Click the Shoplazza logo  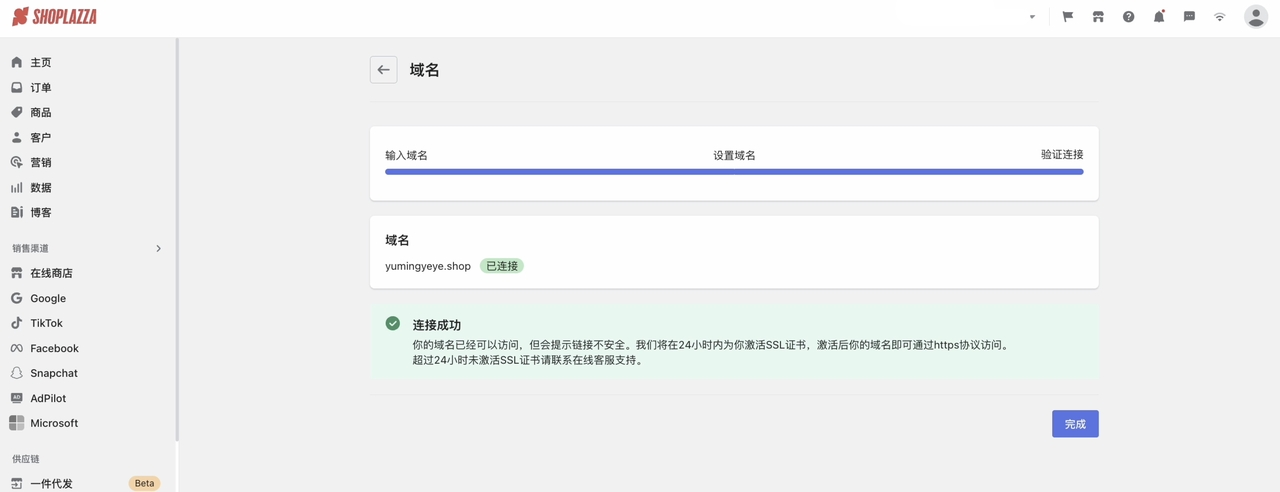pos(54,17)
